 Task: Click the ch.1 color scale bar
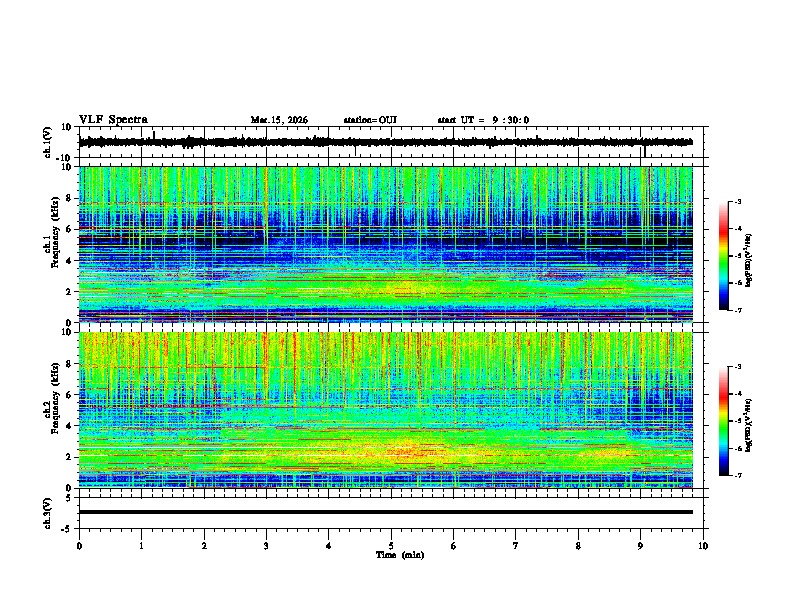pos(723,256)
